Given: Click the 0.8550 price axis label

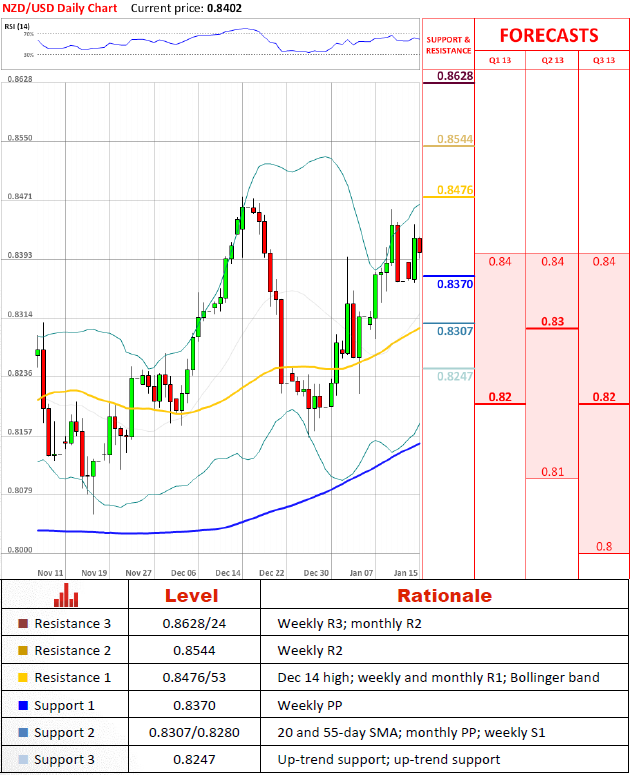Looking at the screenshot, I should coord(20,138).
